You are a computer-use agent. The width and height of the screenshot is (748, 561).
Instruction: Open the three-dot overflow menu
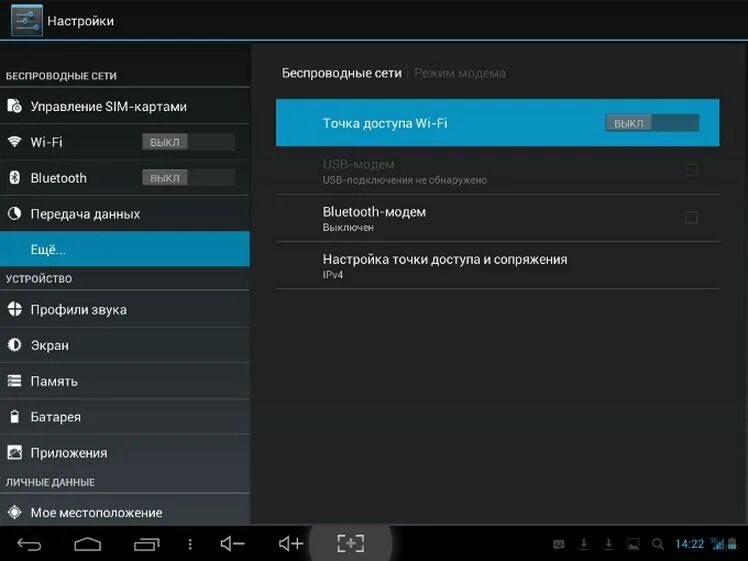click(x=190, y=544)
